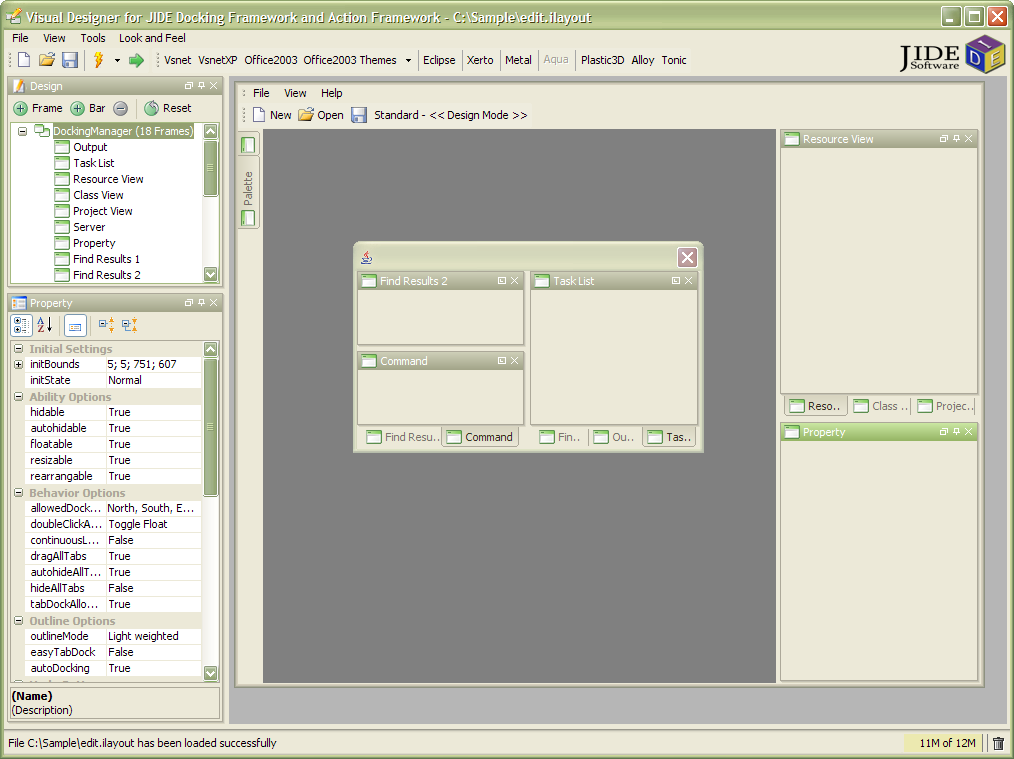Viewport: 1014px width, 759px height.
Task: Switch to the Class .. tab
Action: (x=881, y=406)
